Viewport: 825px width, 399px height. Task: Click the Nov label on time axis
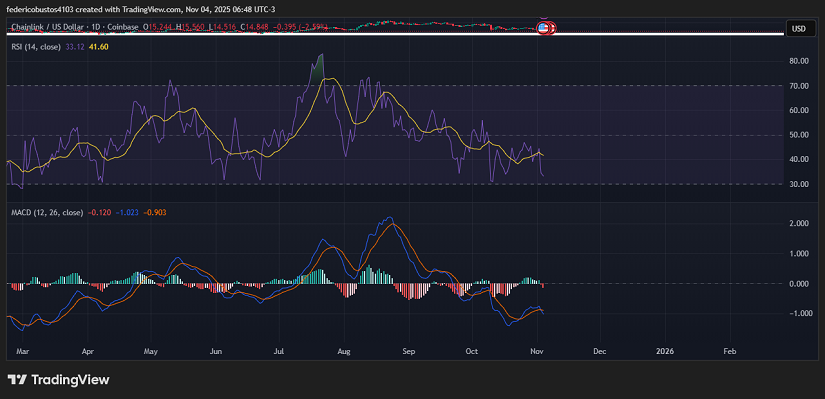pyautogui.click(x=537, y=351)
